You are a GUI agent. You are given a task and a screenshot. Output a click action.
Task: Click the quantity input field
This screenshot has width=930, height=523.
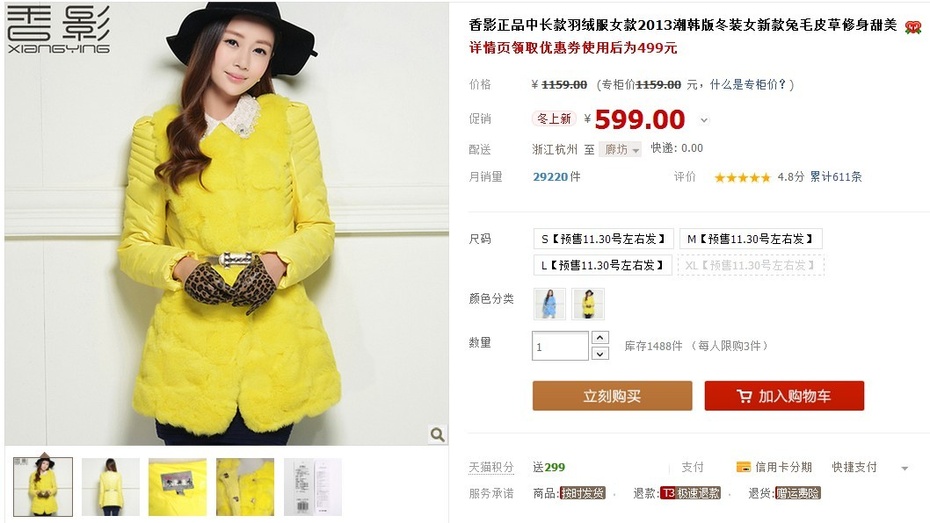click(x=560, y=346)
